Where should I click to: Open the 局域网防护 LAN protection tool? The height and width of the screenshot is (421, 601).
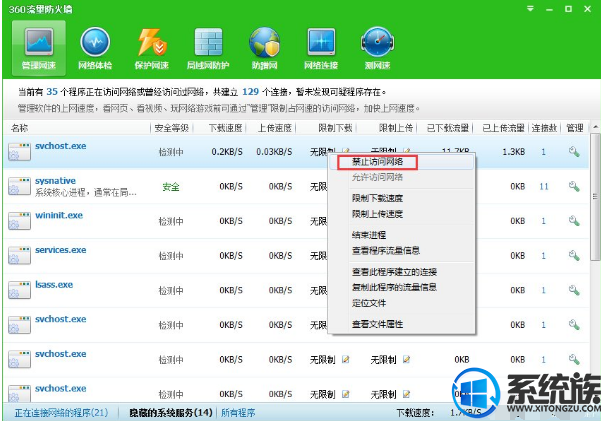click(208, 48)
